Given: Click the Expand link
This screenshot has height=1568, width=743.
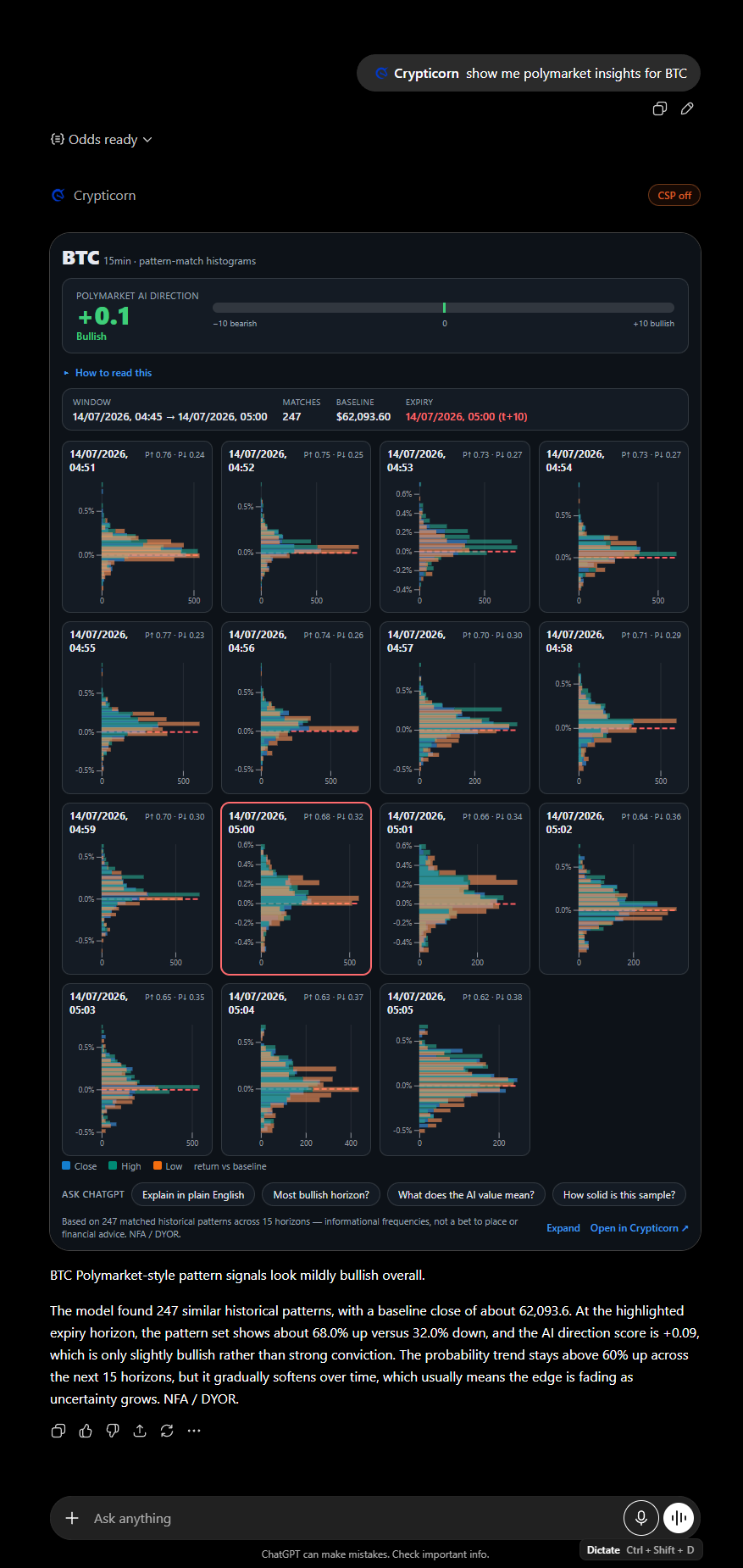Looking at the screenshot, I should coord(563,1228).
